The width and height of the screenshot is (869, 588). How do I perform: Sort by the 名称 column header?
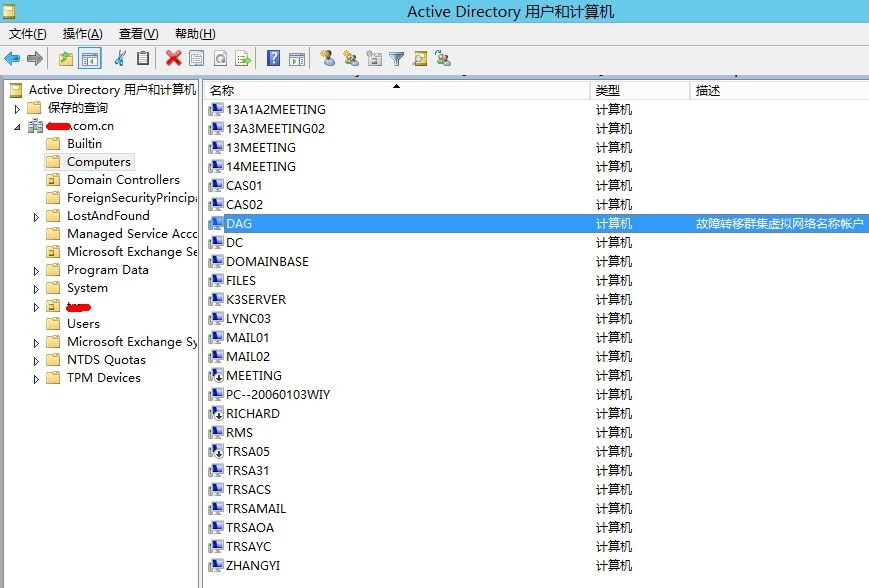coord(396,90)
